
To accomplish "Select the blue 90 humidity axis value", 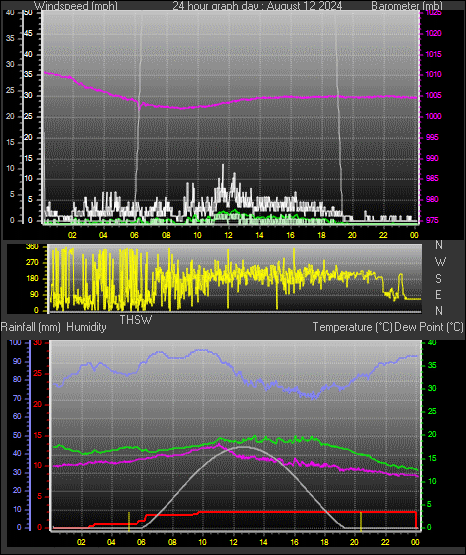I will pyautogui.click(x=17, y=361).
